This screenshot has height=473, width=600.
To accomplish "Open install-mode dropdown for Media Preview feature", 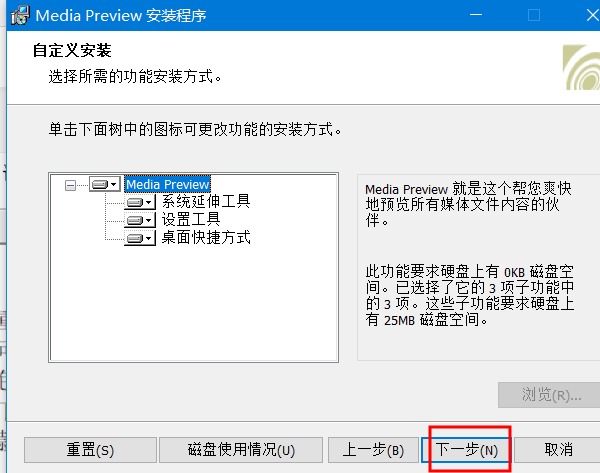I will (x=105, y=184).
